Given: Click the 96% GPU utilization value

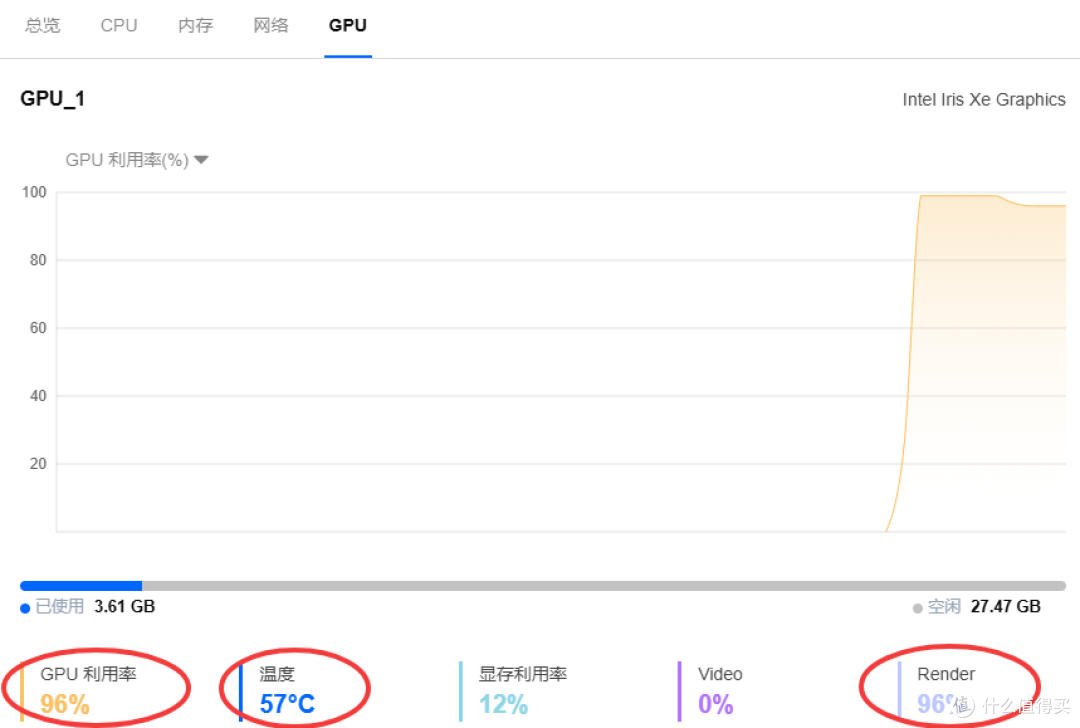Looking at the screenshot, I should tap(65, 704).
